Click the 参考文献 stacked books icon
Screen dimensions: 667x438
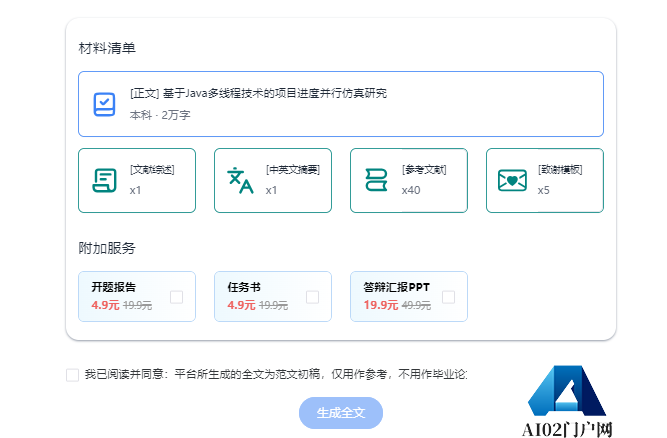[376, 180]
